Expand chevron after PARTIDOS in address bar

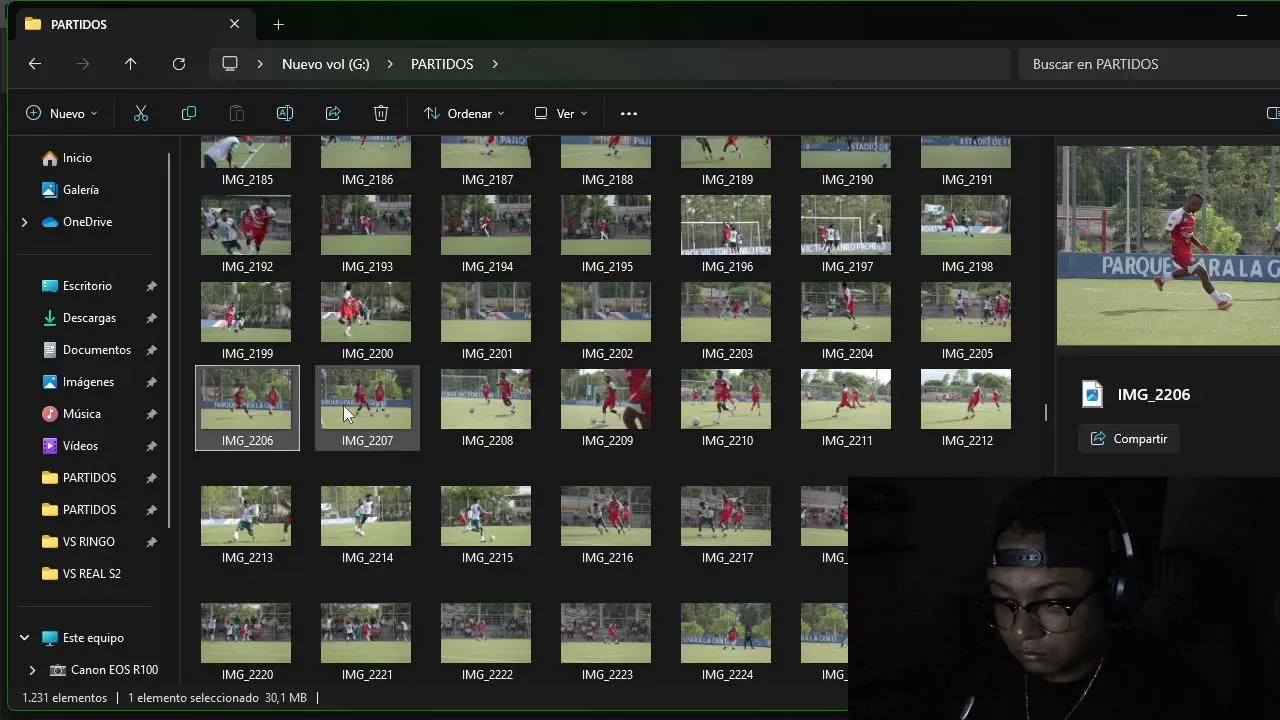(x=495, y=64)
